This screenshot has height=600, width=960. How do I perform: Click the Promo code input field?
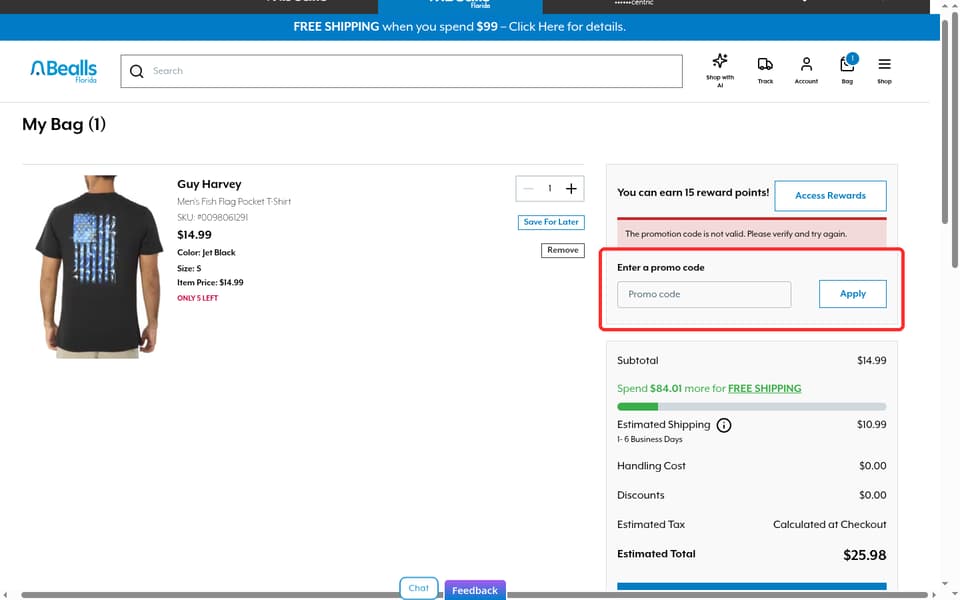tap(704, 294)
